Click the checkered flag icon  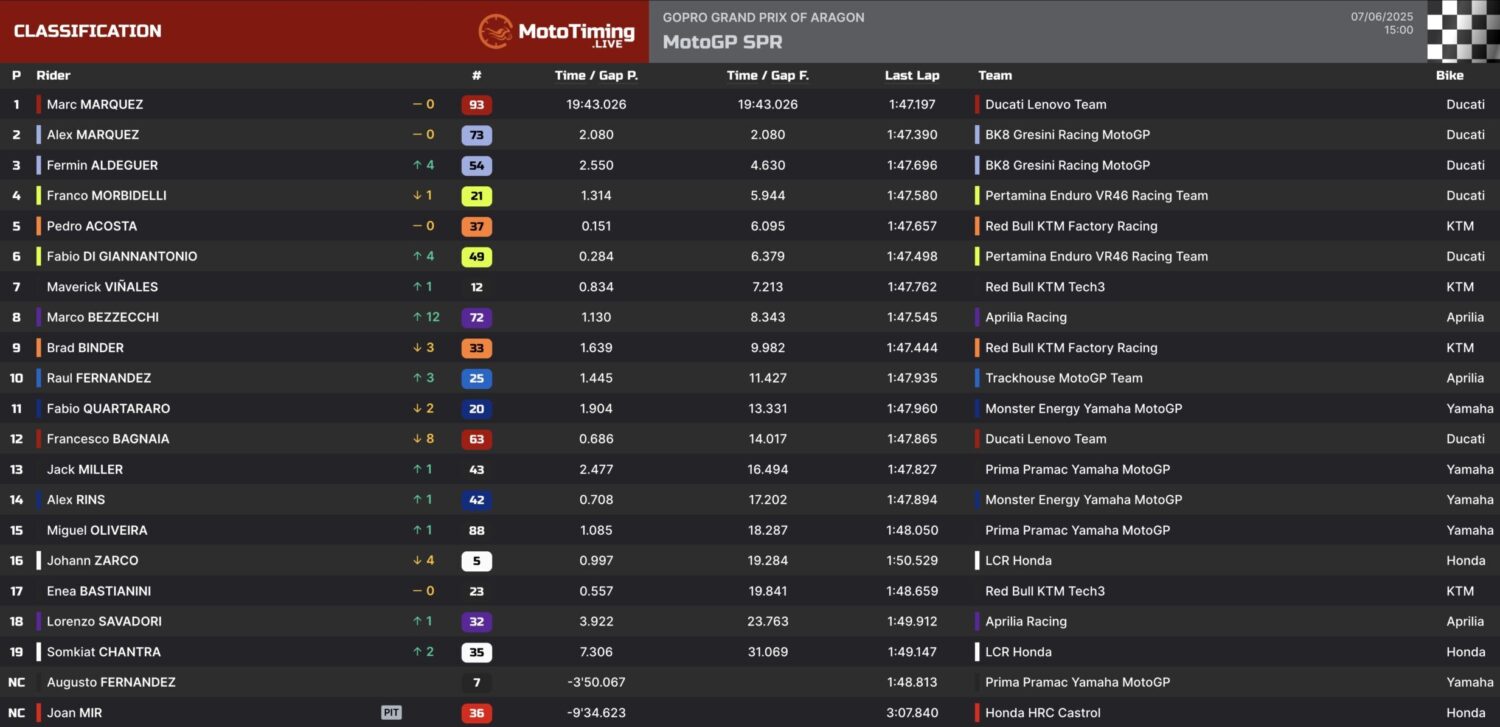[1463, 31]
